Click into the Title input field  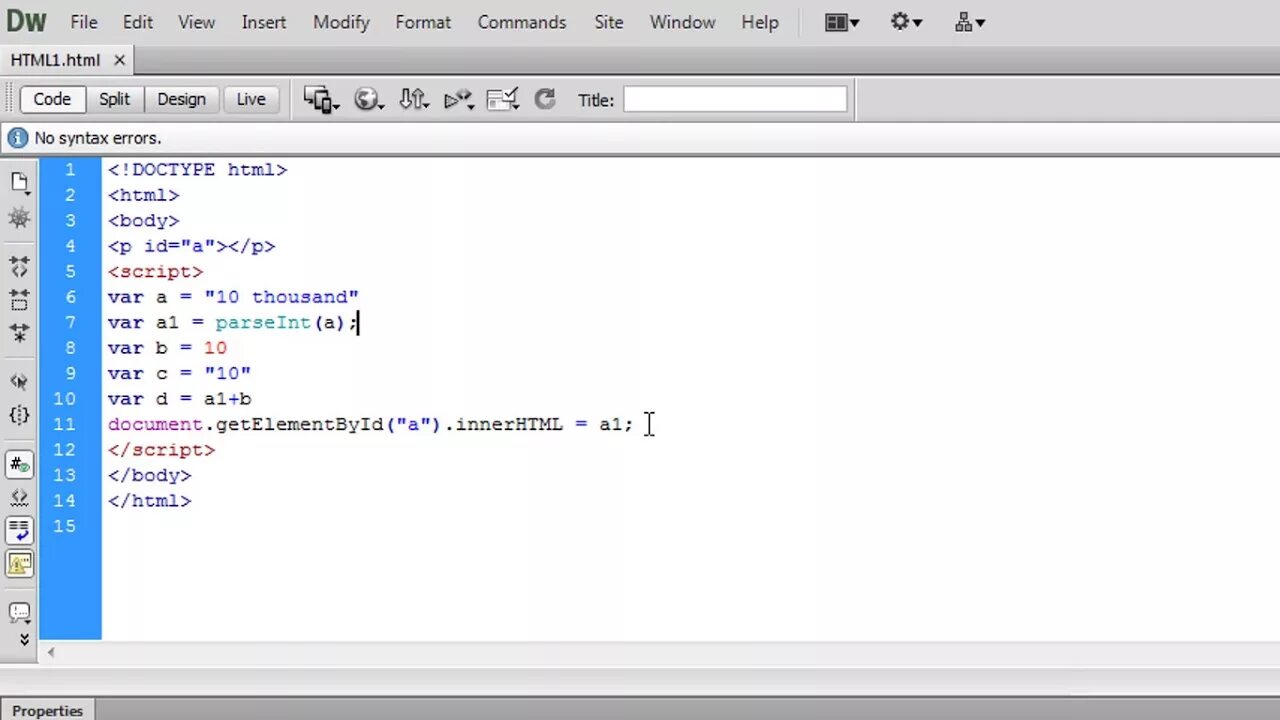(x=735, y=99)
